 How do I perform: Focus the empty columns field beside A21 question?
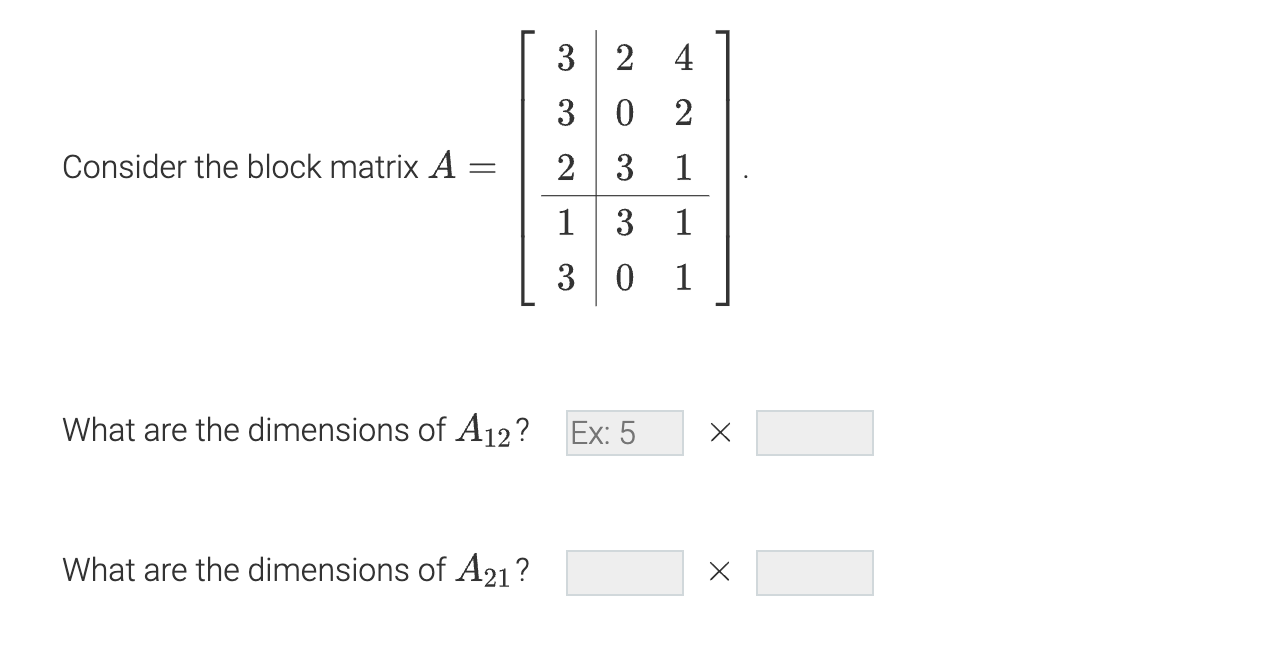(x=813, y=572)
